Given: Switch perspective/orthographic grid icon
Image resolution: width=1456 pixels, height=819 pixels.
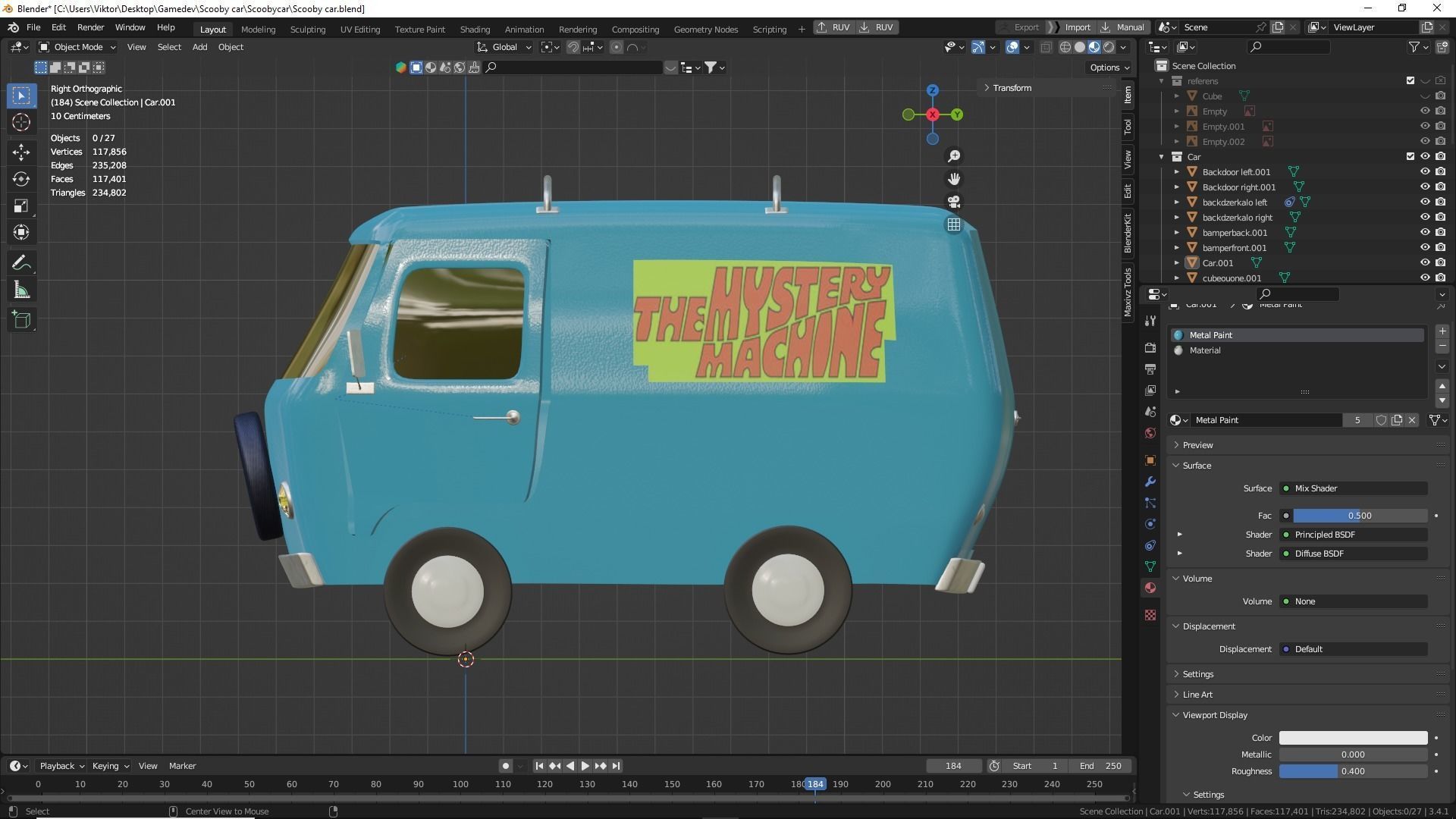Looking at the screenshot, I should click(954, 224).
